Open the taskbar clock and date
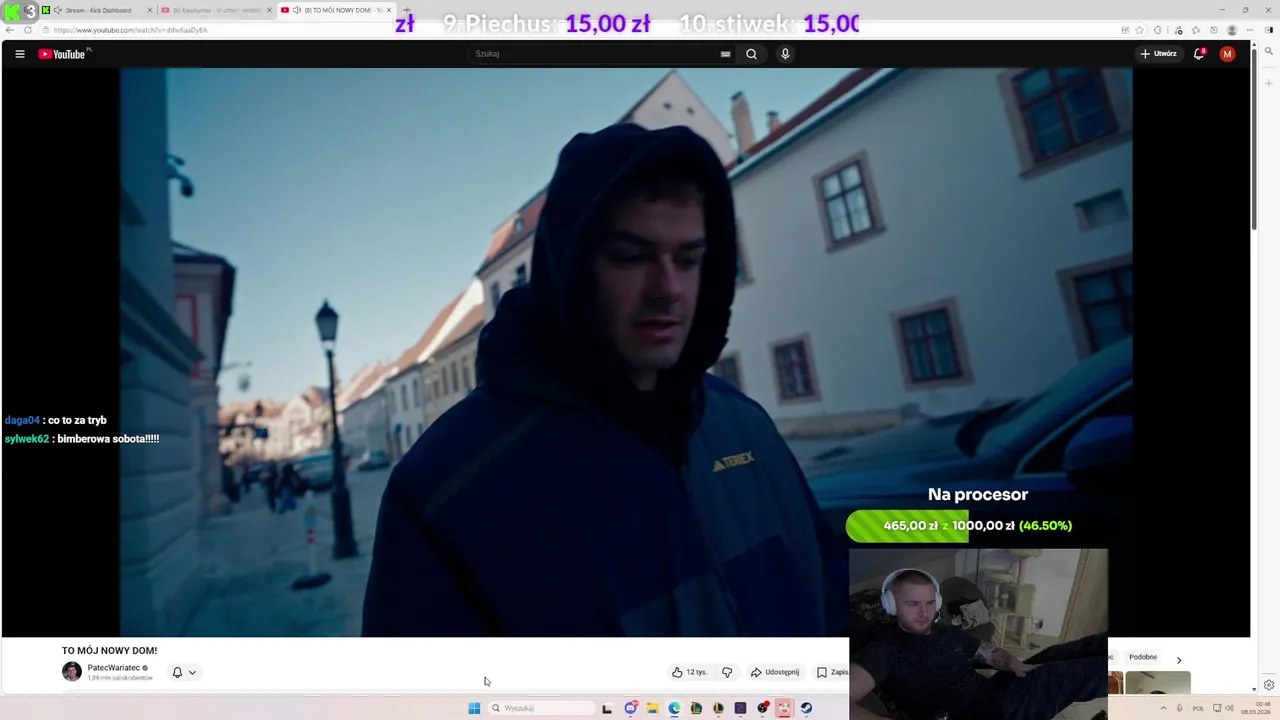The image size is (1280, 720). [x=1256, y=708]
